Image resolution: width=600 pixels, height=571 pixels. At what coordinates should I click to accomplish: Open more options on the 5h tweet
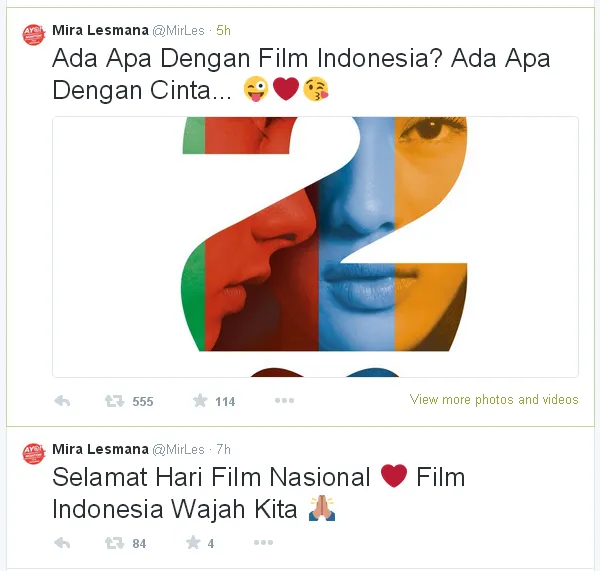[284, 401]
